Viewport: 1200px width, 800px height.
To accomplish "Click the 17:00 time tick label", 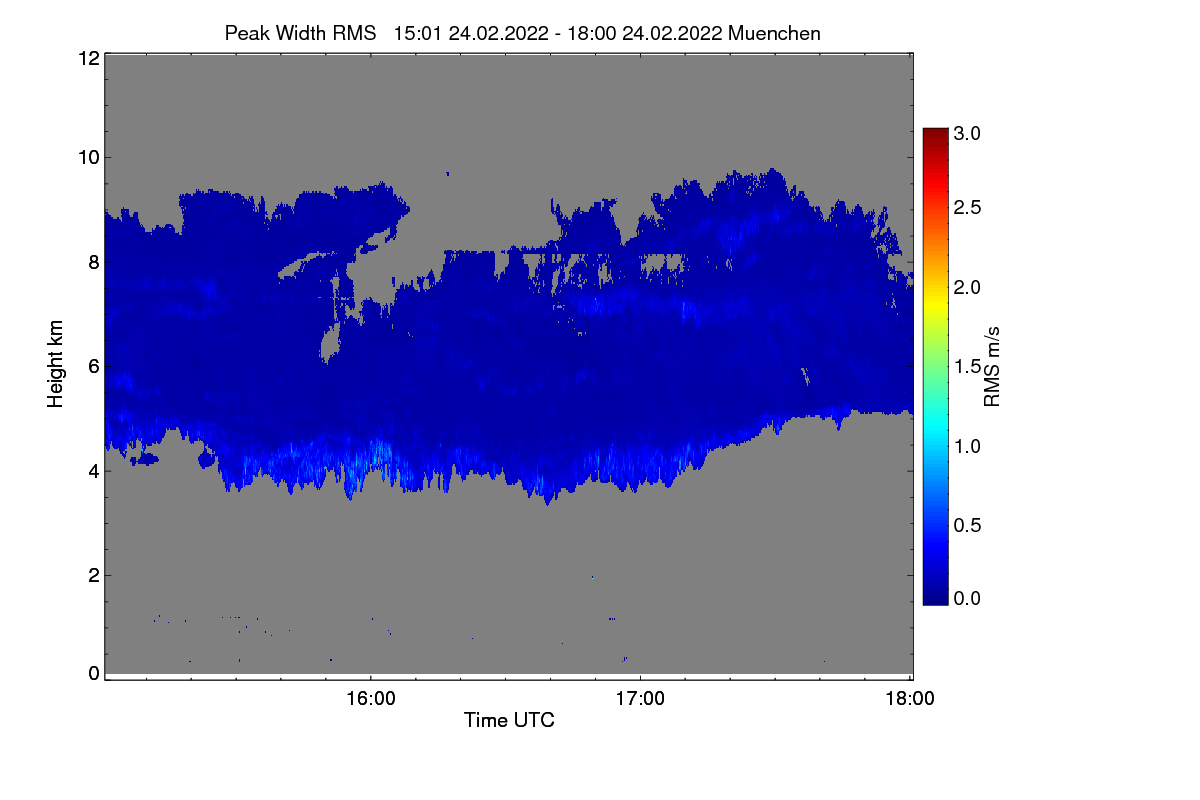I will [x=640, y=699].
